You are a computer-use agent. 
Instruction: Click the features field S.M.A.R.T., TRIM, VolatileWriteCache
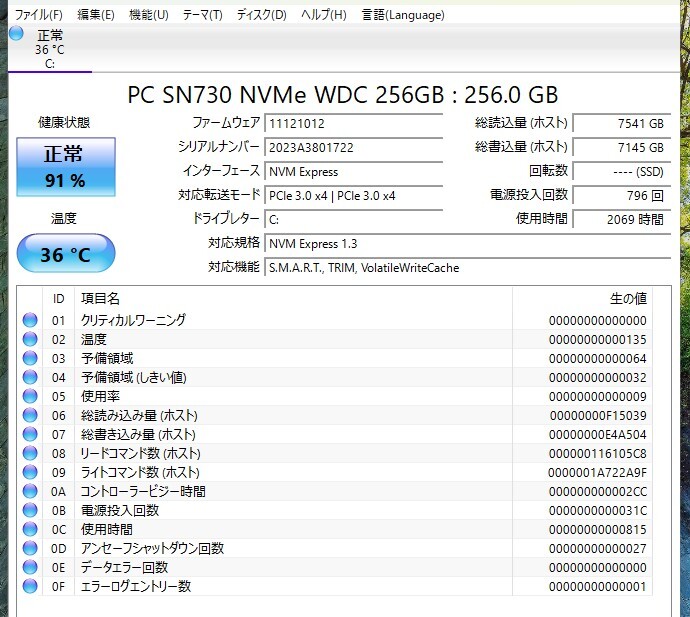pos(467,268)
